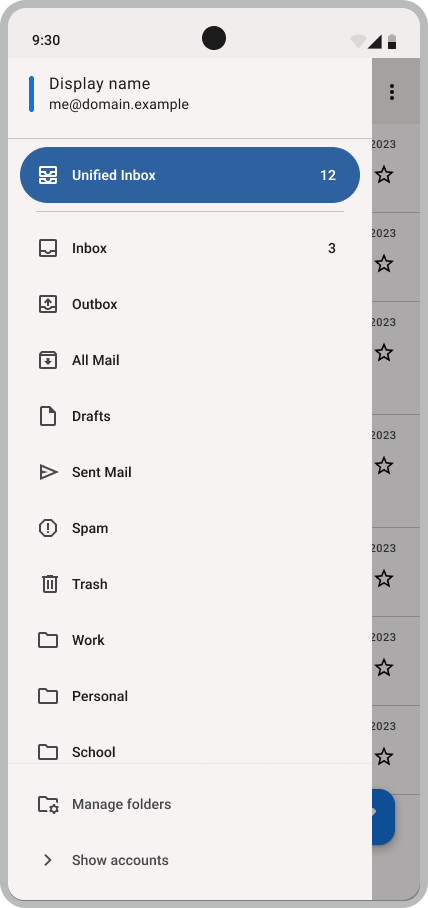Open the Personal folder

(x=190, y=696)
